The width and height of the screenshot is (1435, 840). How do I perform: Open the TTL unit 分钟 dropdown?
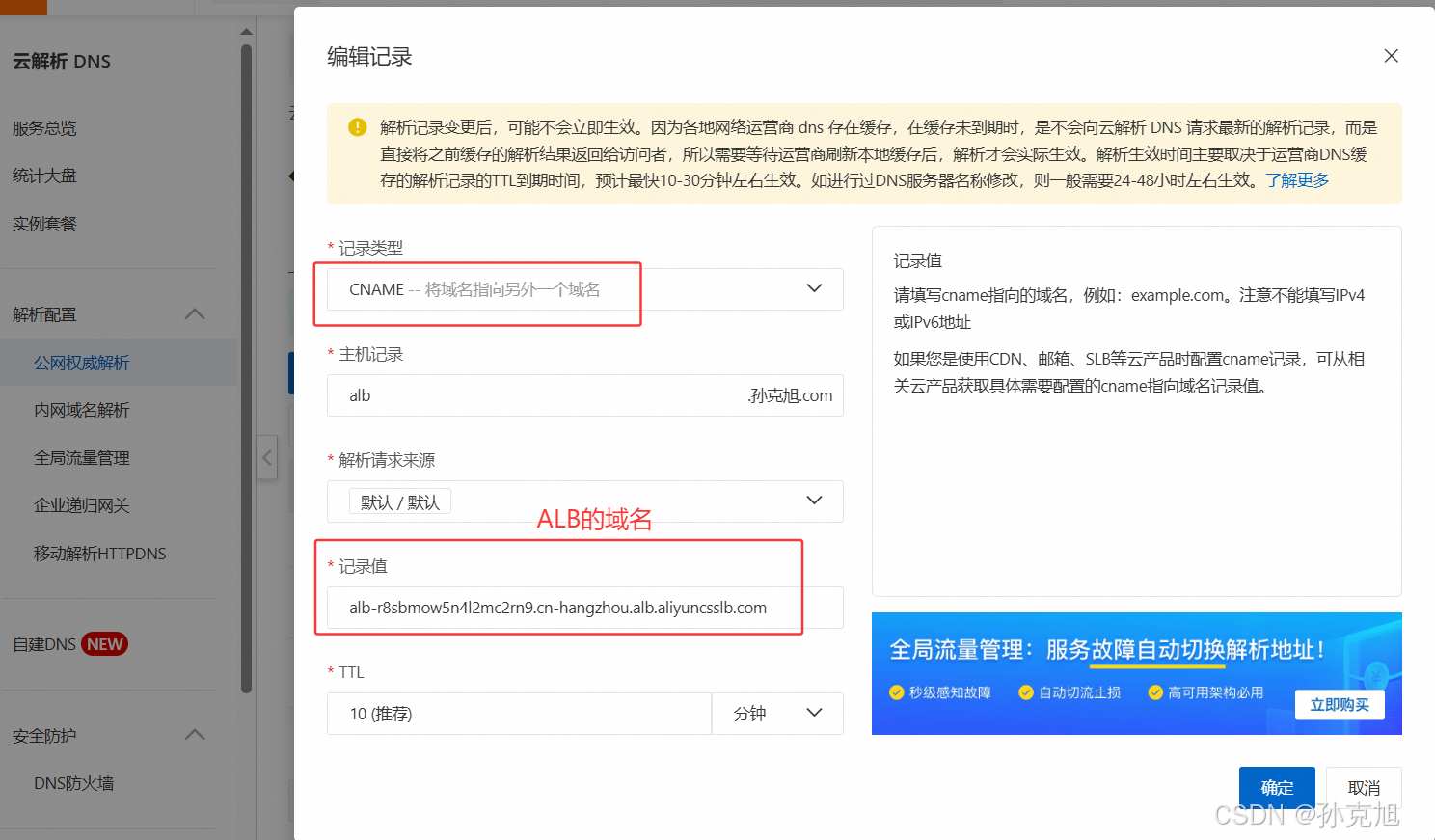click(x=777, y=714)
